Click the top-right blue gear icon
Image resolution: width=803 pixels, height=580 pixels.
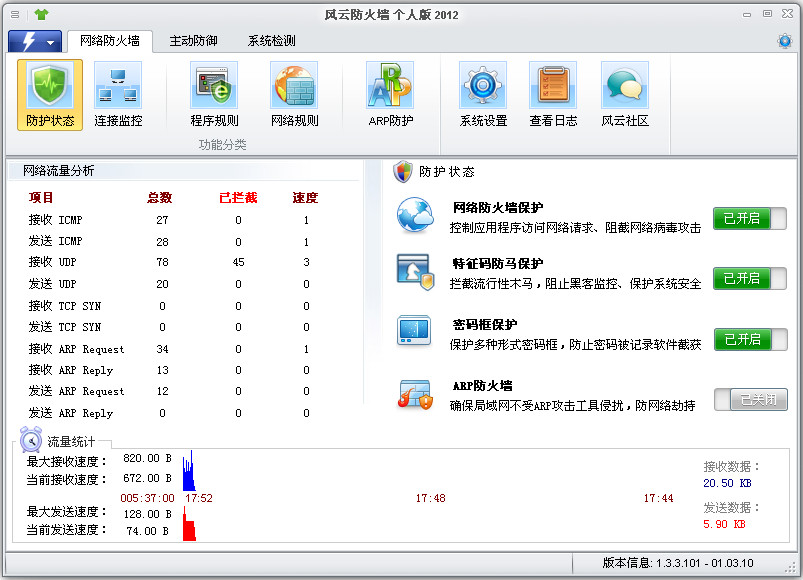(785, 40)
